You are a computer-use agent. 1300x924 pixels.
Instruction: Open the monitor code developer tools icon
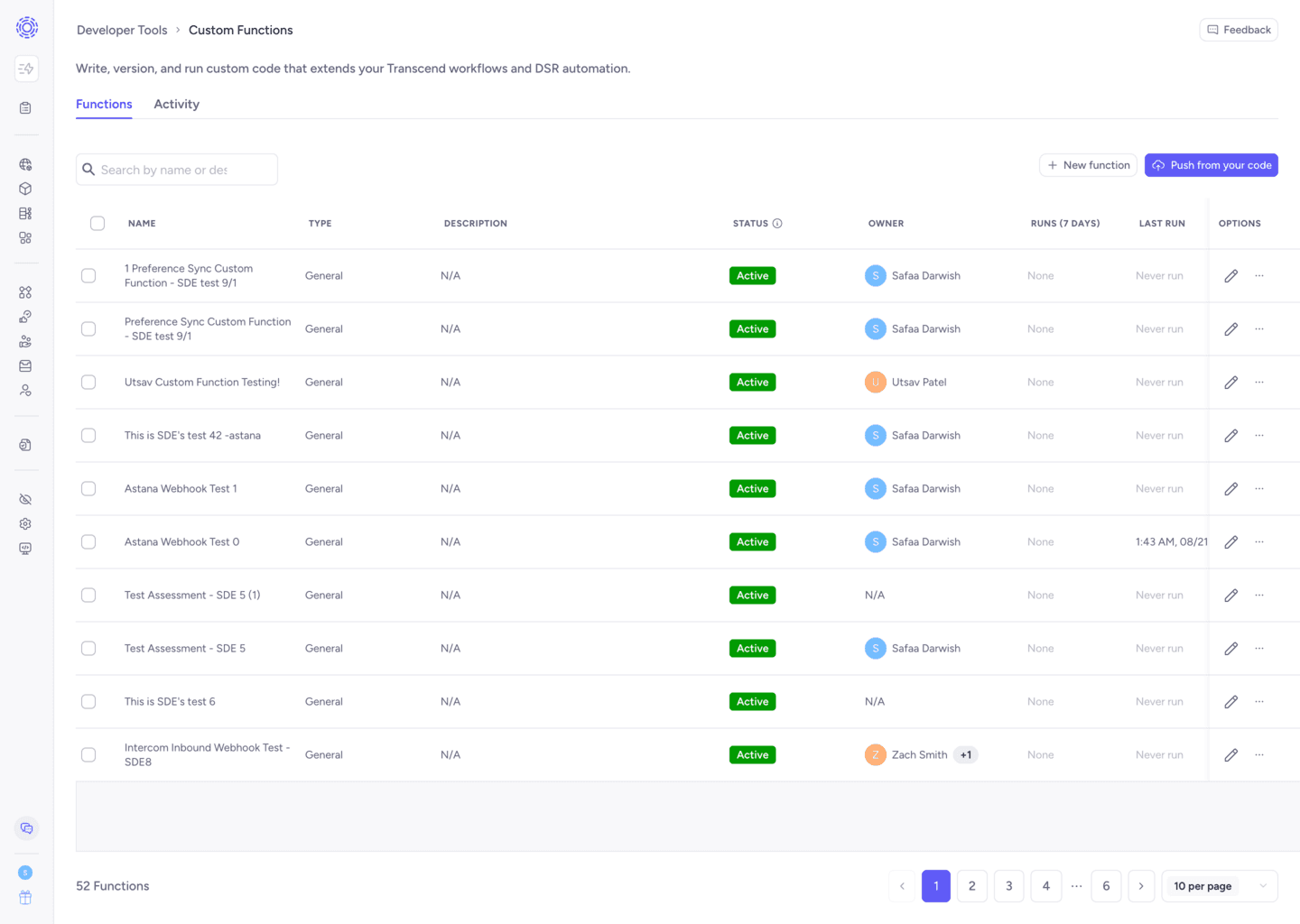click(x=25, y=549)
